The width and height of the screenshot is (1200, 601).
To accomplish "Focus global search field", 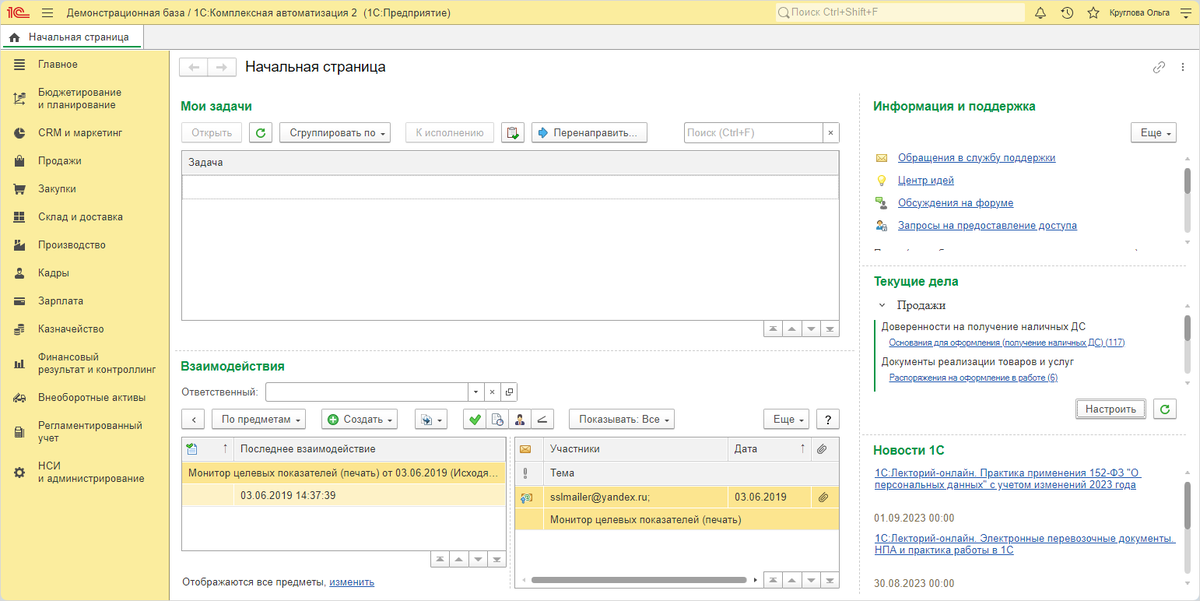I will 900,13.
